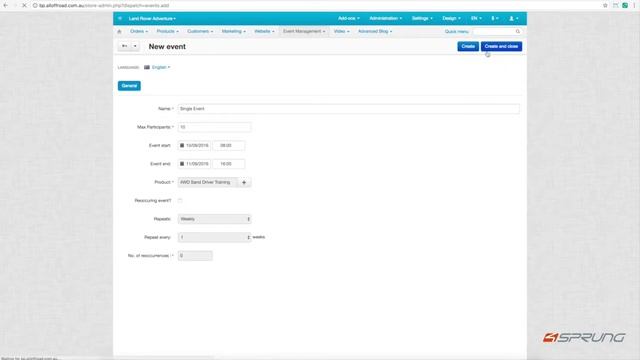This screenshot has height=360, width=640.
Task: Click the Name input field
Action: (349, 109)
